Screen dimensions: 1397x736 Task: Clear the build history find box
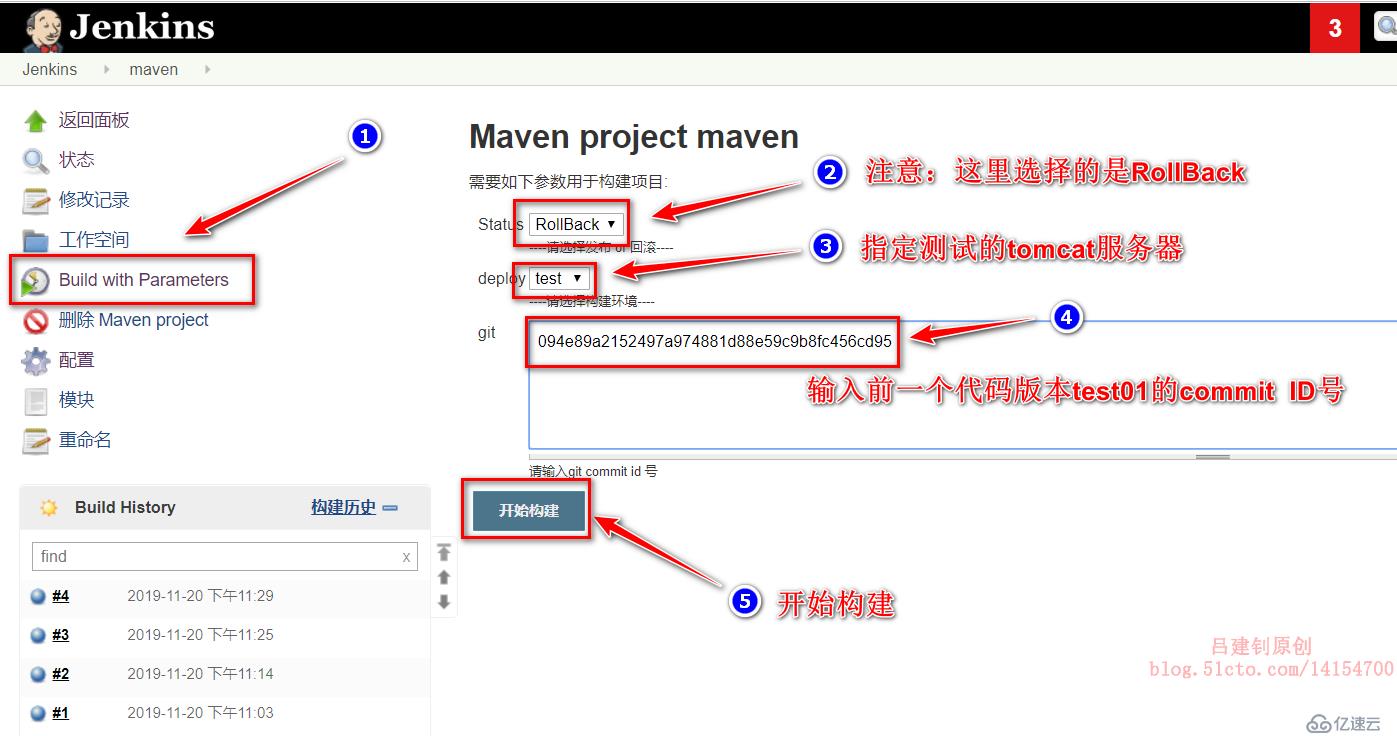point(406,557)
